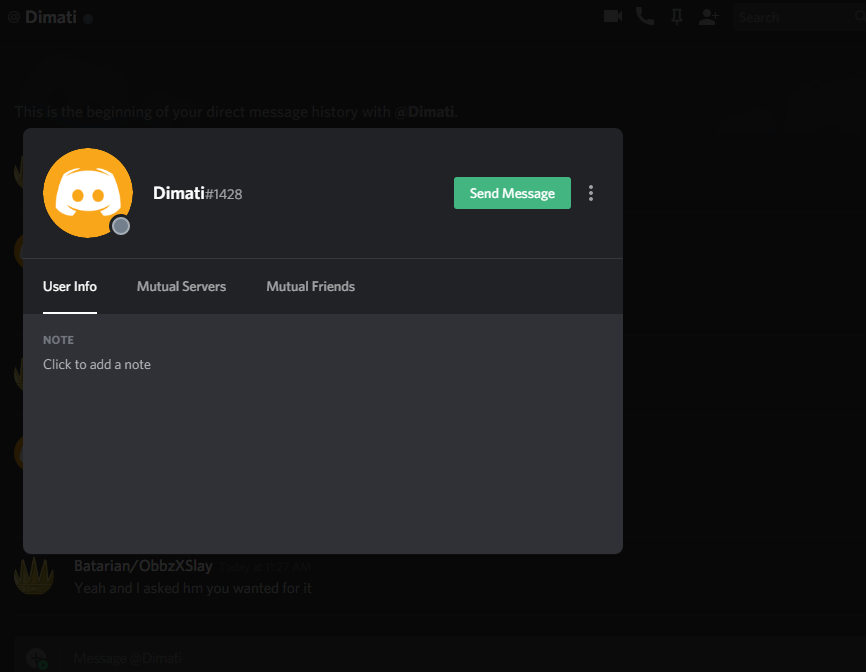The image size is (866, 672).
Task: Click to add a note field
Action: point(97,364)
